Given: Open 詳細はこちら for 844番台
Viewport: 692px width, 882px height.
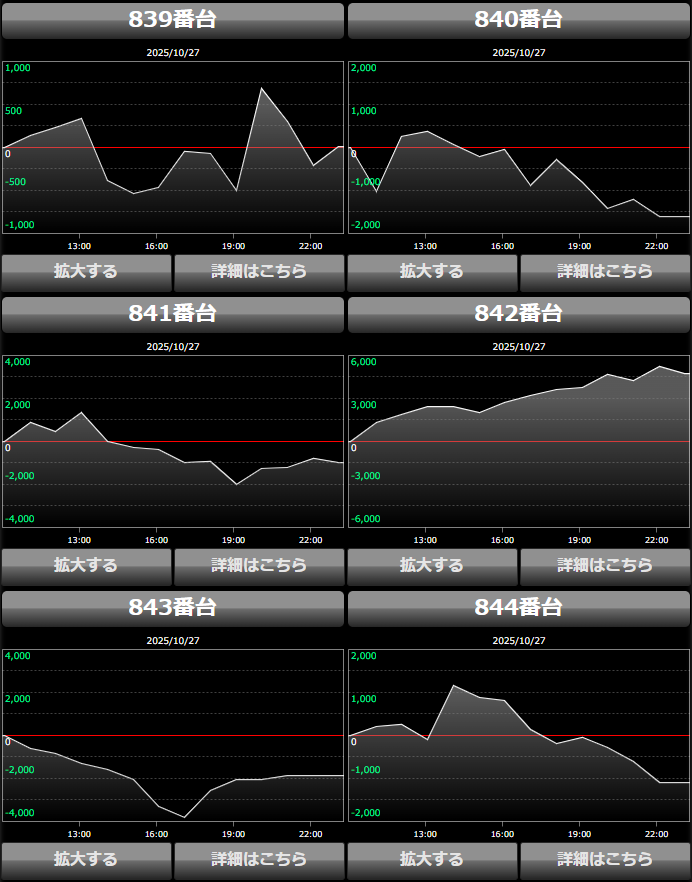Looking at the screenshot, I should coord(604,860).
